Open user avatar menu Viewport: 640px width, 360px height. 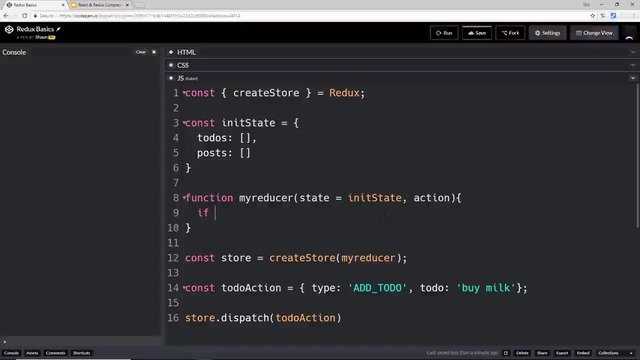point(629,33)
